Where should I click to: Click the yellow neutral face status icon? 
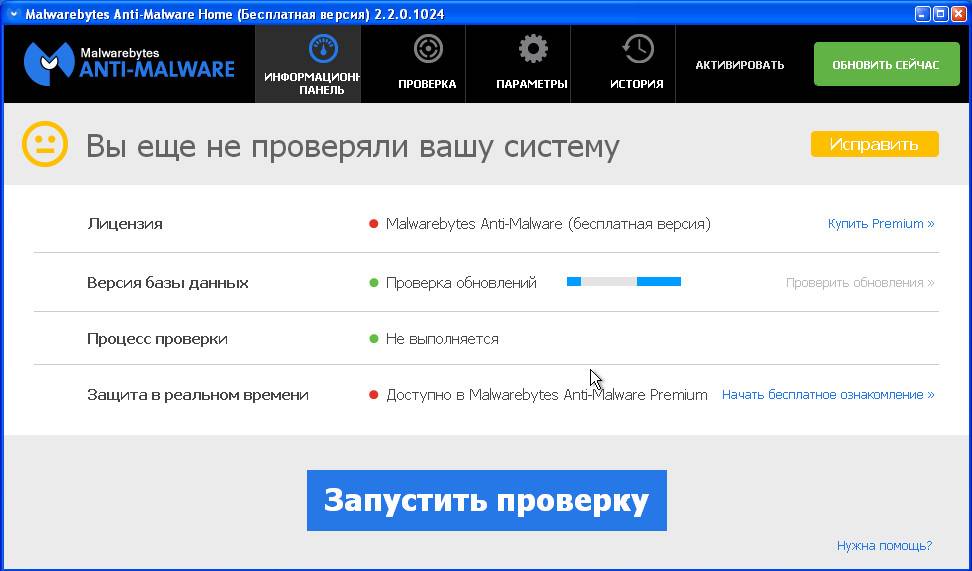point(45,146)
